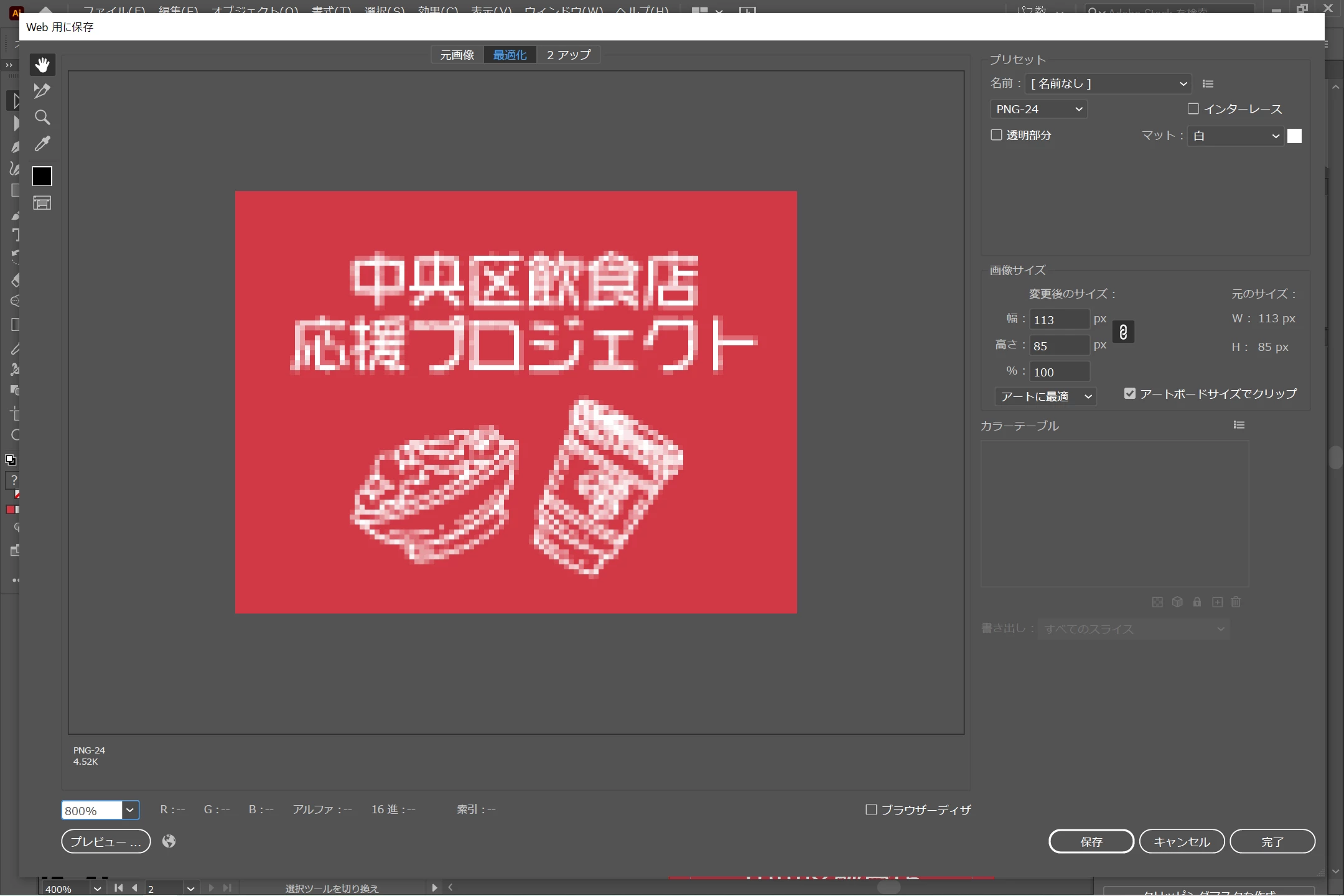
Task: Click the キャンセル button
Action: (x=1182, y=842)
